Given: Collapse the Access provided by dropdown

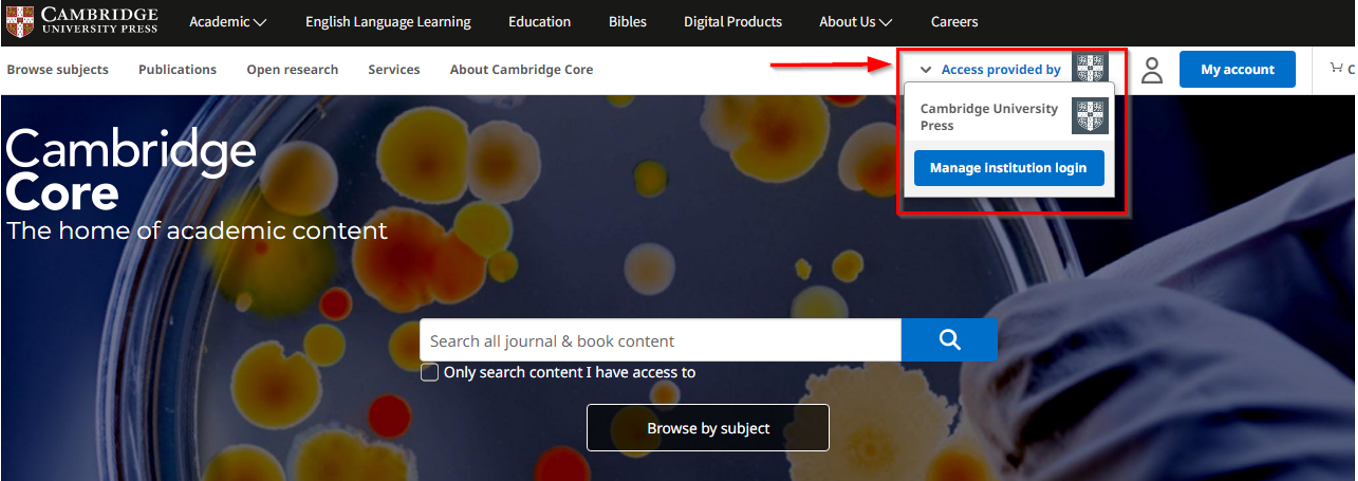Looking at the screenshot, I should point(990,70).
